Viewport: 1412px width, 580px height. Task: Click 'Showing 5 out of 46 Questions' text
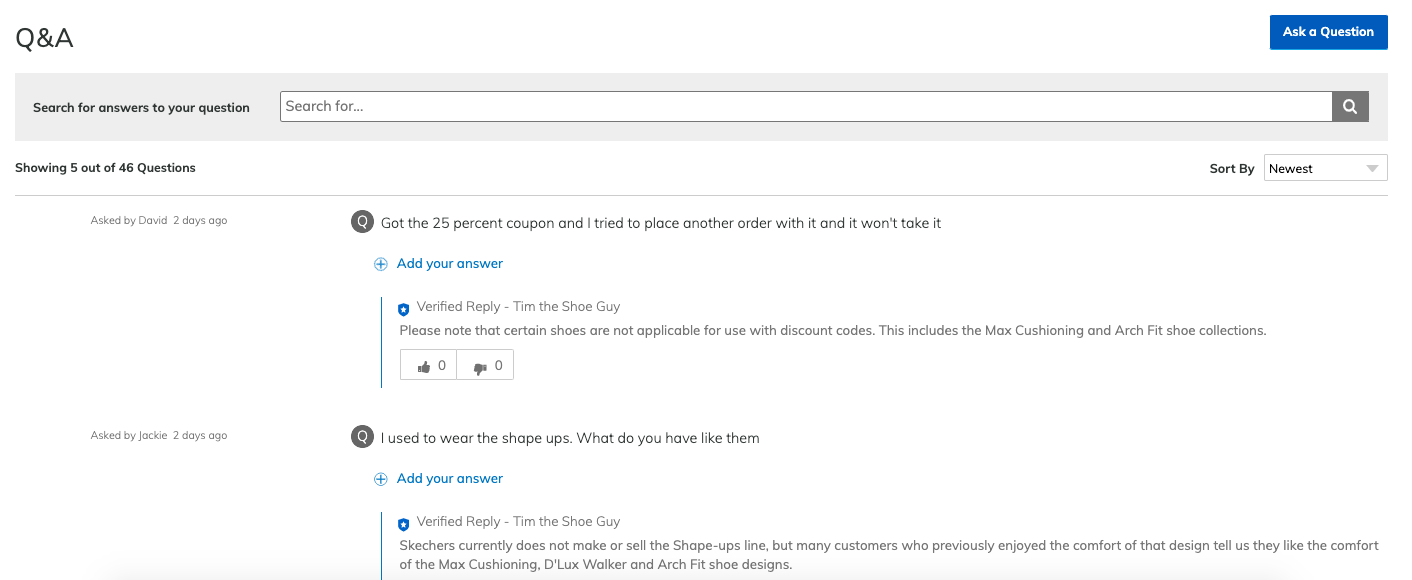pyautogui.click(x=105, y=168)
